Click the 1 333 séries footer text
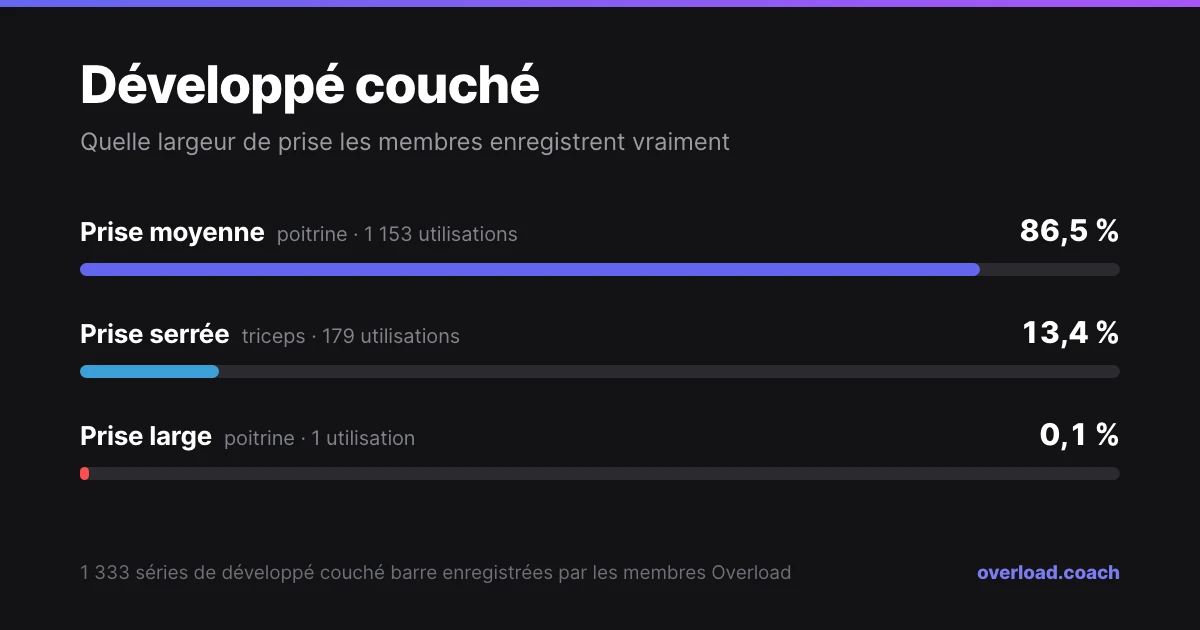 pyautogui.click(x=435, y=573)
